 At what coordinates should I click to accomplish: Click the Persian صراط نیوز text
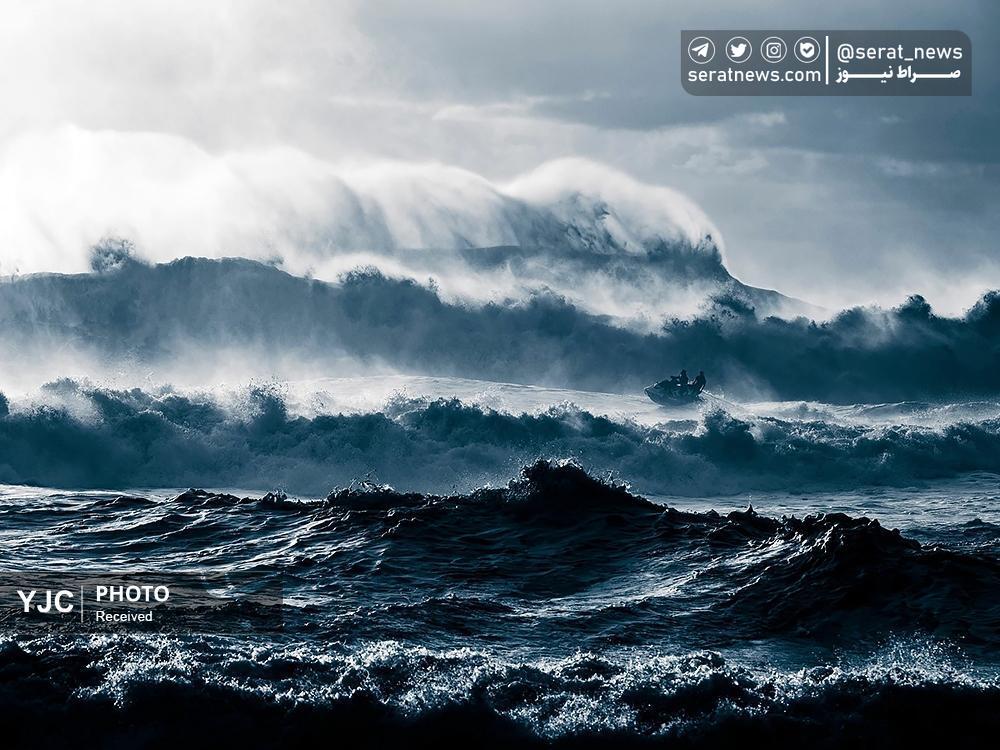[x=898, y=76]
